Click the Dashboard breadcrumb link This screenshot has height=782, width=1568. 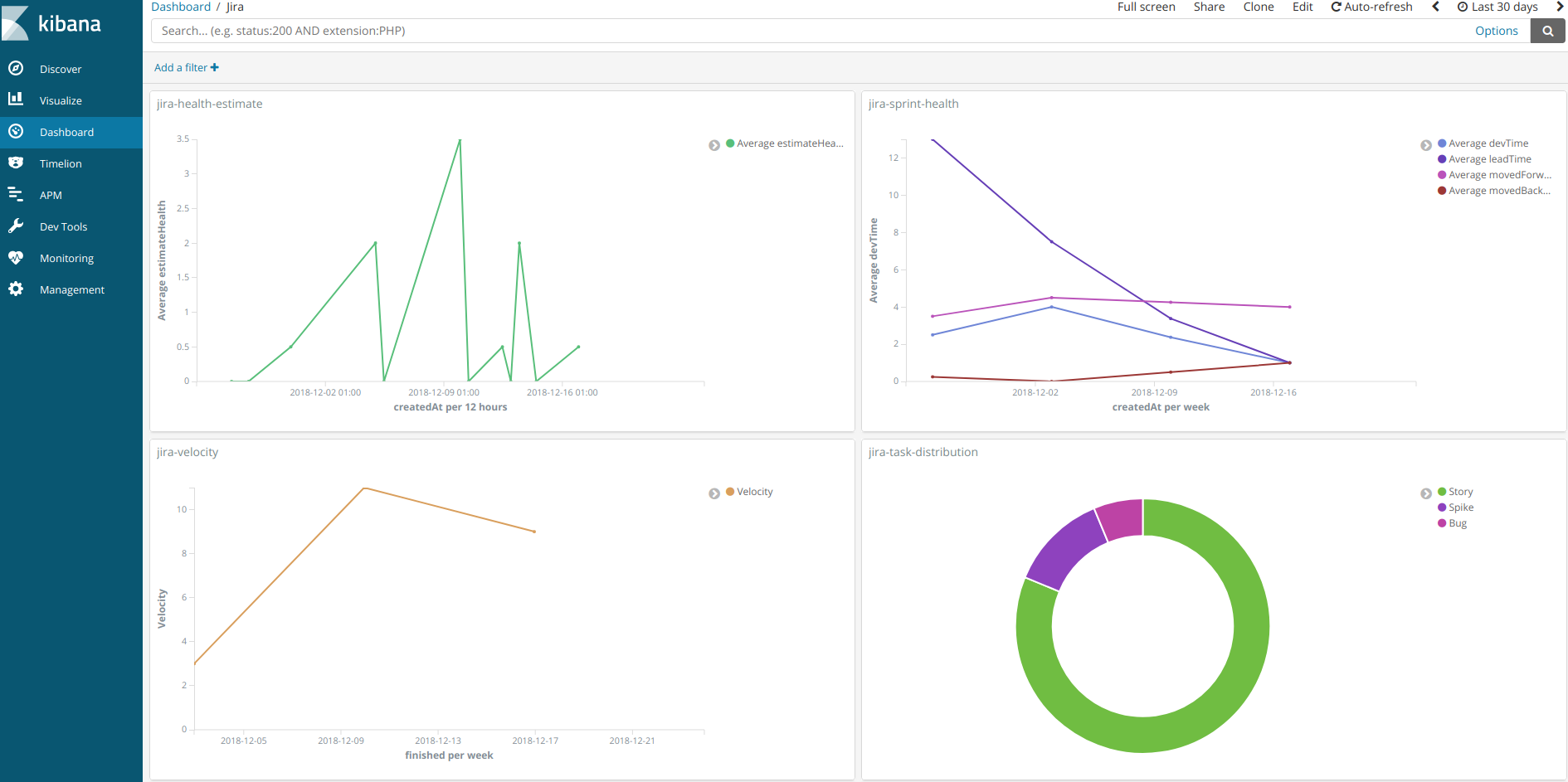(x=181, y=7)
